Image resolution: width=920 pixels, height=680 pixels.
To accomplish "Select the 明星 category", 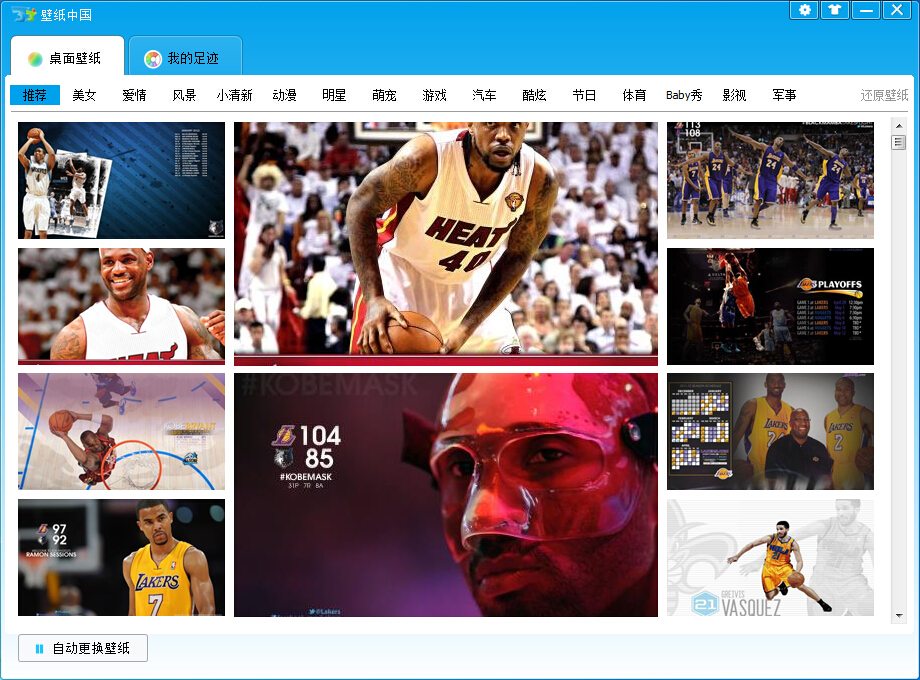I will tap(334, 95).
